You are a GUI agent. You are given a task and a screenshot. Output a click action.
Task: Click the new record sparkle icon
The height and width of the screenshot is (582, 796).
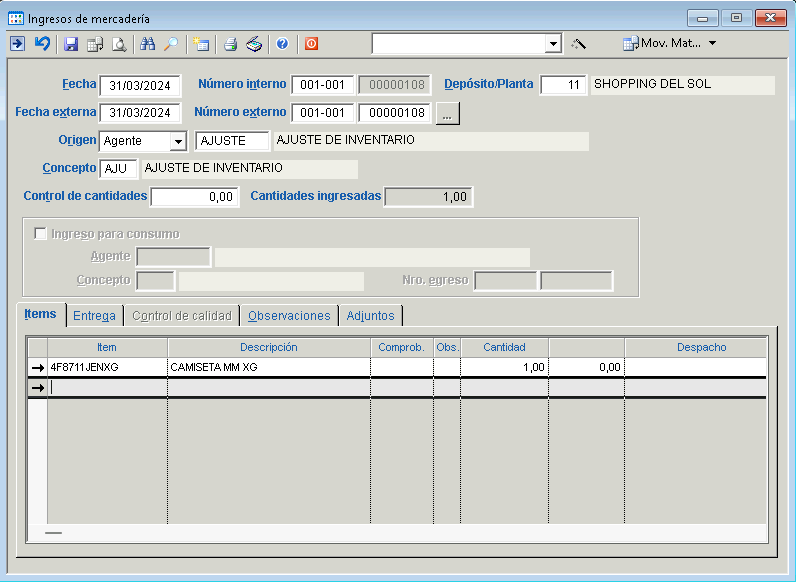(x=201, y=44)
